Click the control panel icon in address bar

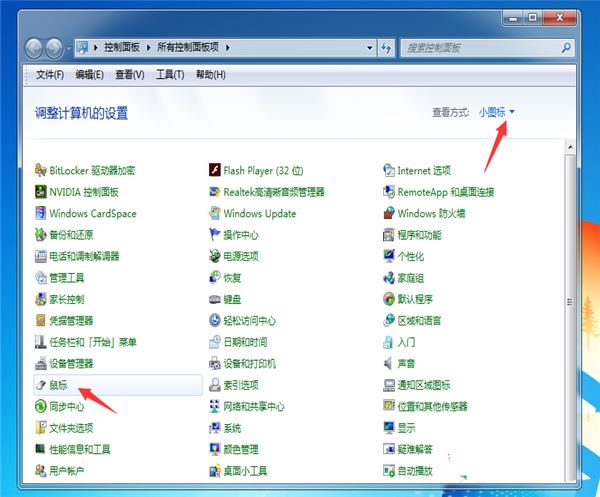pos(82,48)
